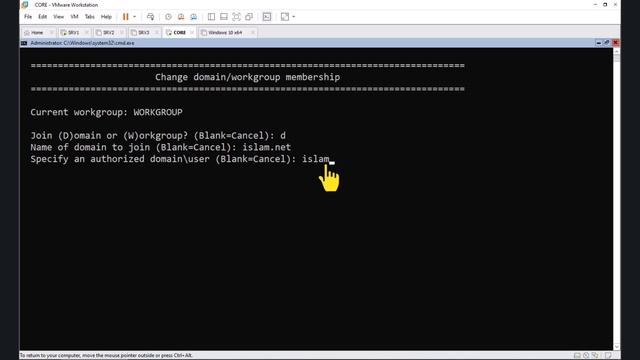Minimize the cmd.exe console window
Viewport: 640px width, 360px height.
point(598,43)
